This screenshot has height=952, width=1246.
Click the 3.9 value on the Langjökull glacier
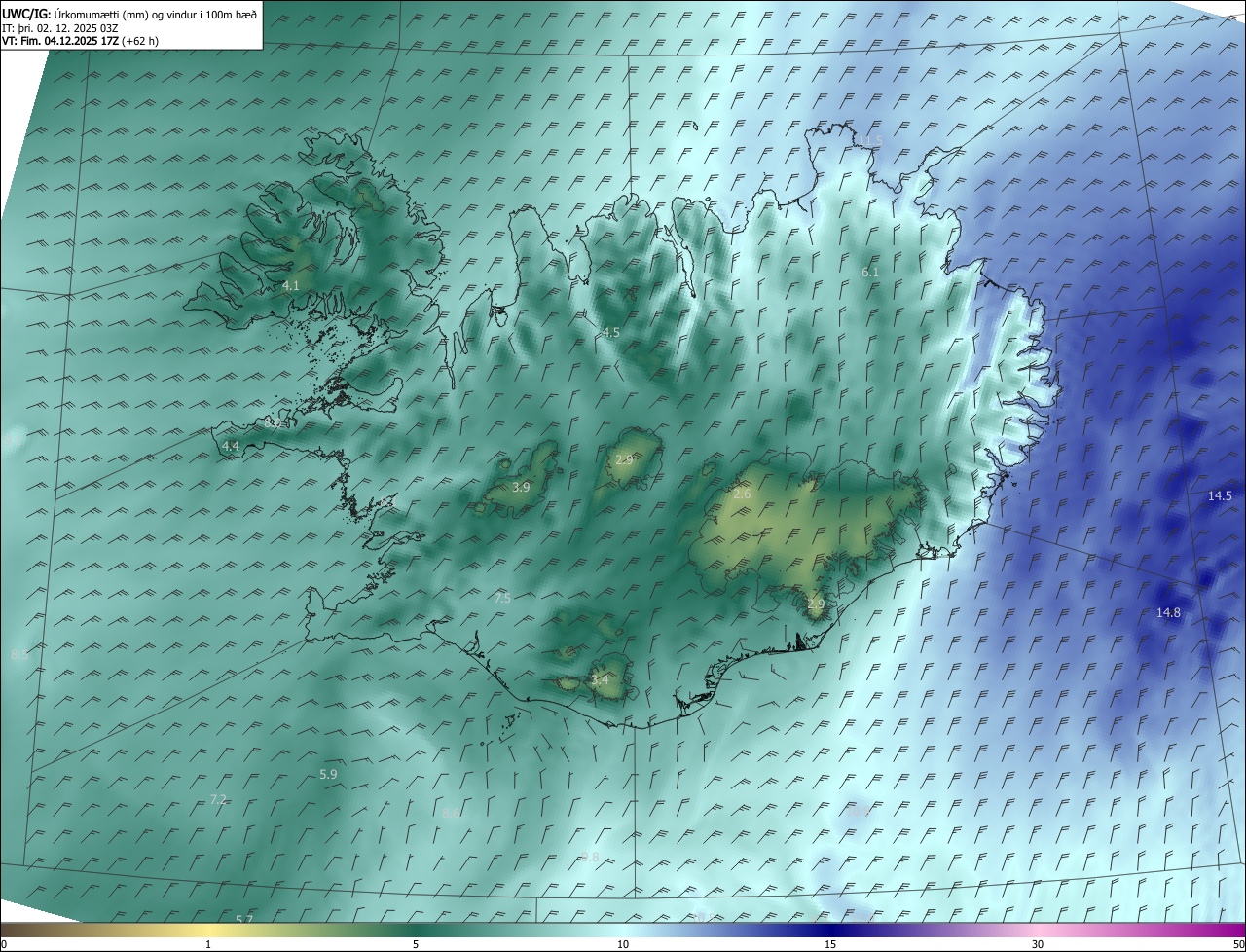[521, 487]
